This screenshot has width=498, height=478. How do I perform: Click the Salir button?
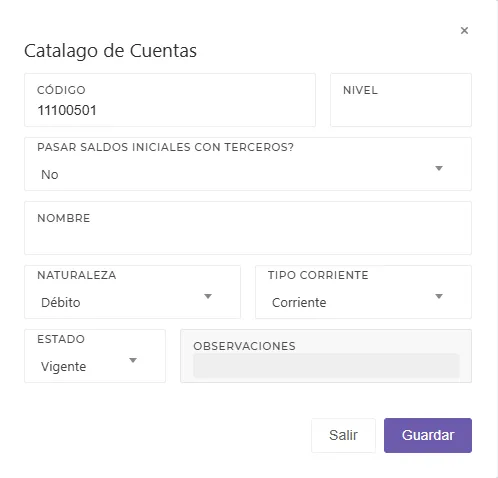343,435
